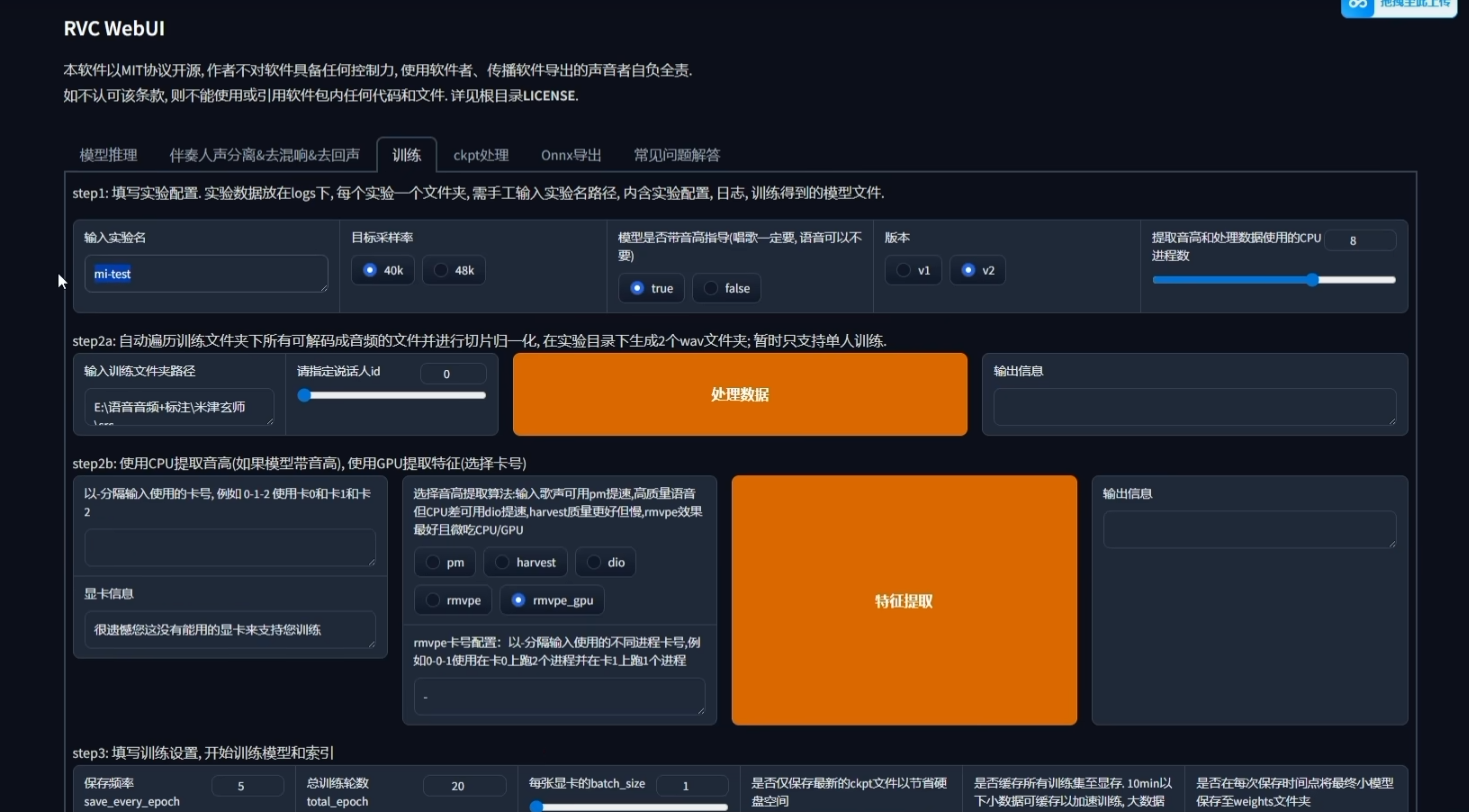Adjust the speaker id slider

[x=391, y=395]
